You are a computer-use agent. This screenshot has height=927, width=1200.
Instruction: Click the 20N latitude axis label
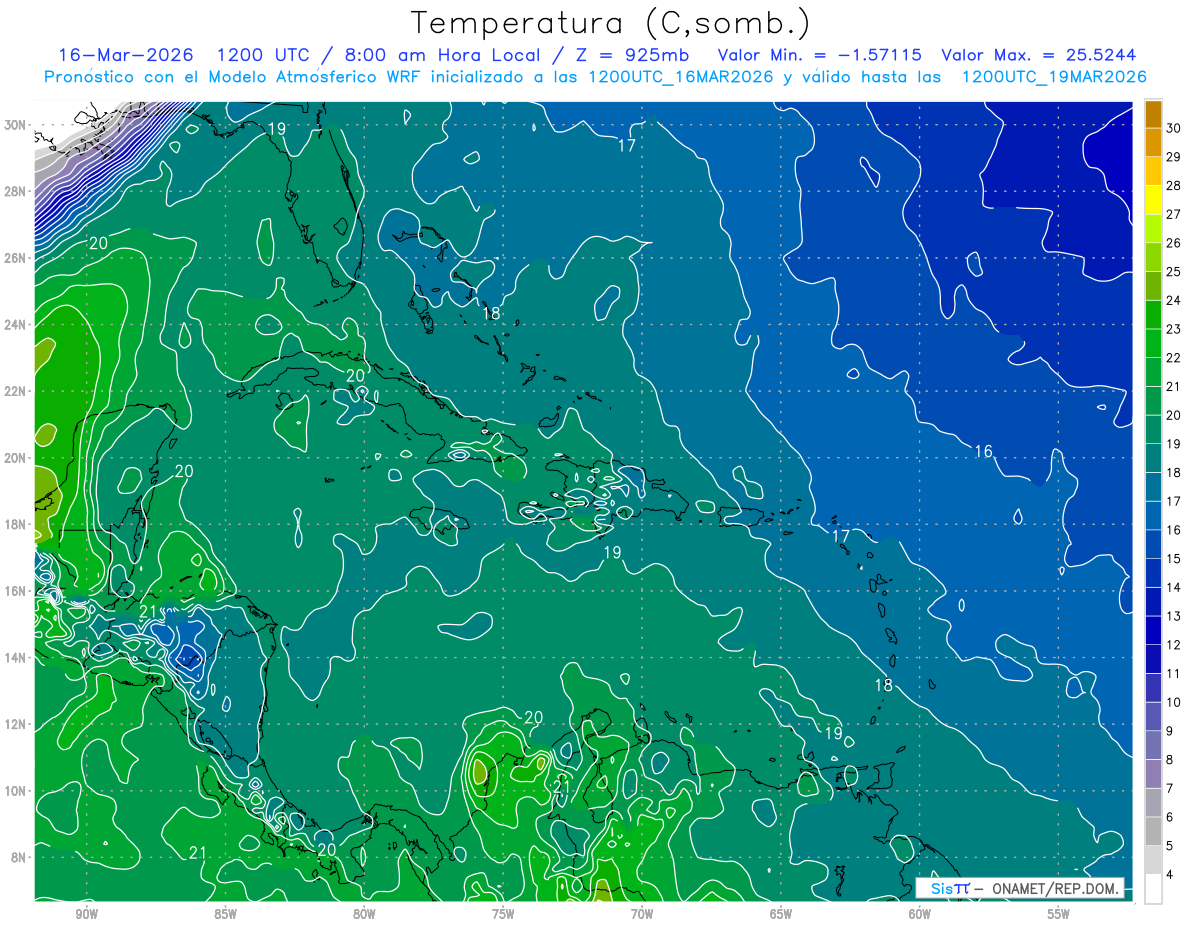(15, 458)
